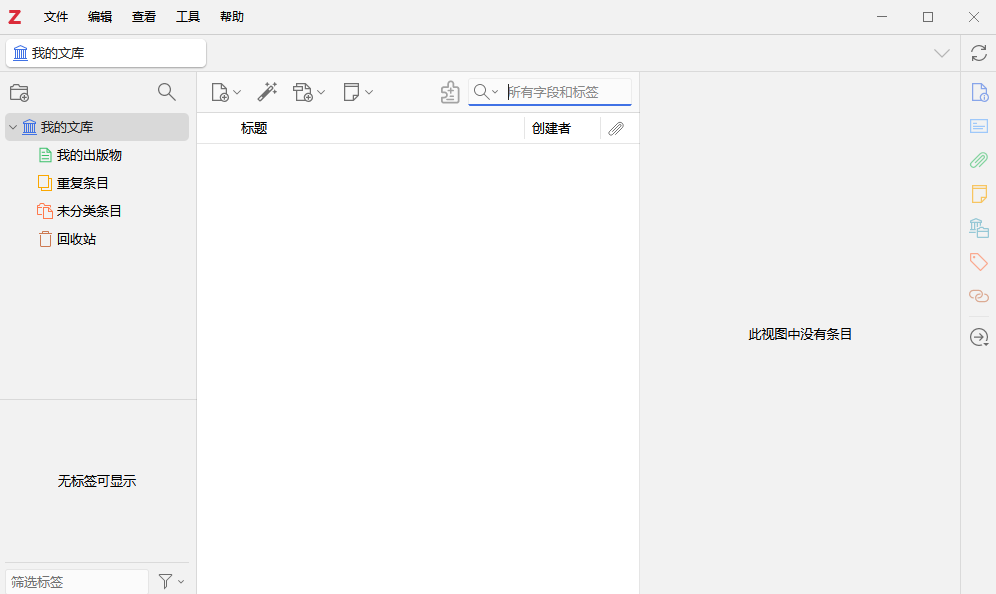996x594 pixels.
Task: Open the Attachments section paperclip icon
Action: tap(979, 160)
